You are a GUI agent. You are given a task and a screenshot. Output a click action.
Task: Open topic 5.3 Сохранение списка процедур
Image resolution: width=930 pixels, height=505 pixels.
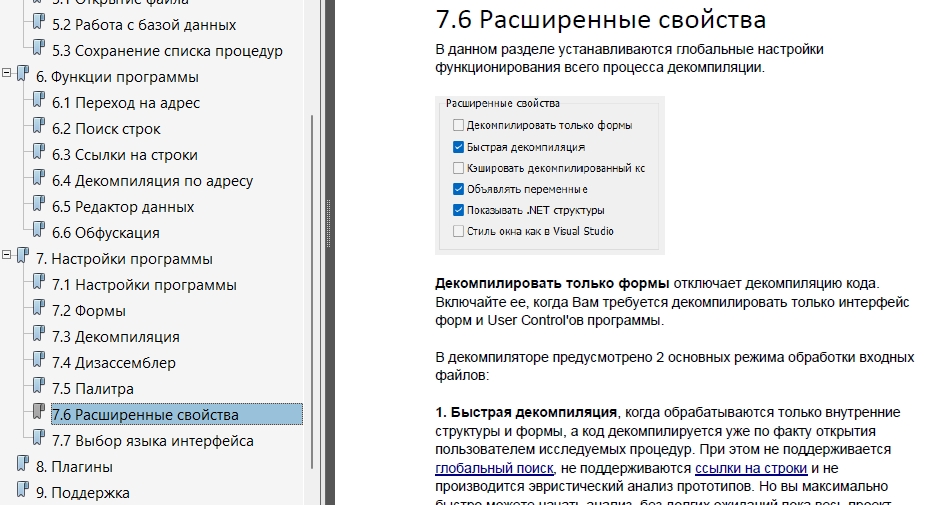[x=167, y=51]
